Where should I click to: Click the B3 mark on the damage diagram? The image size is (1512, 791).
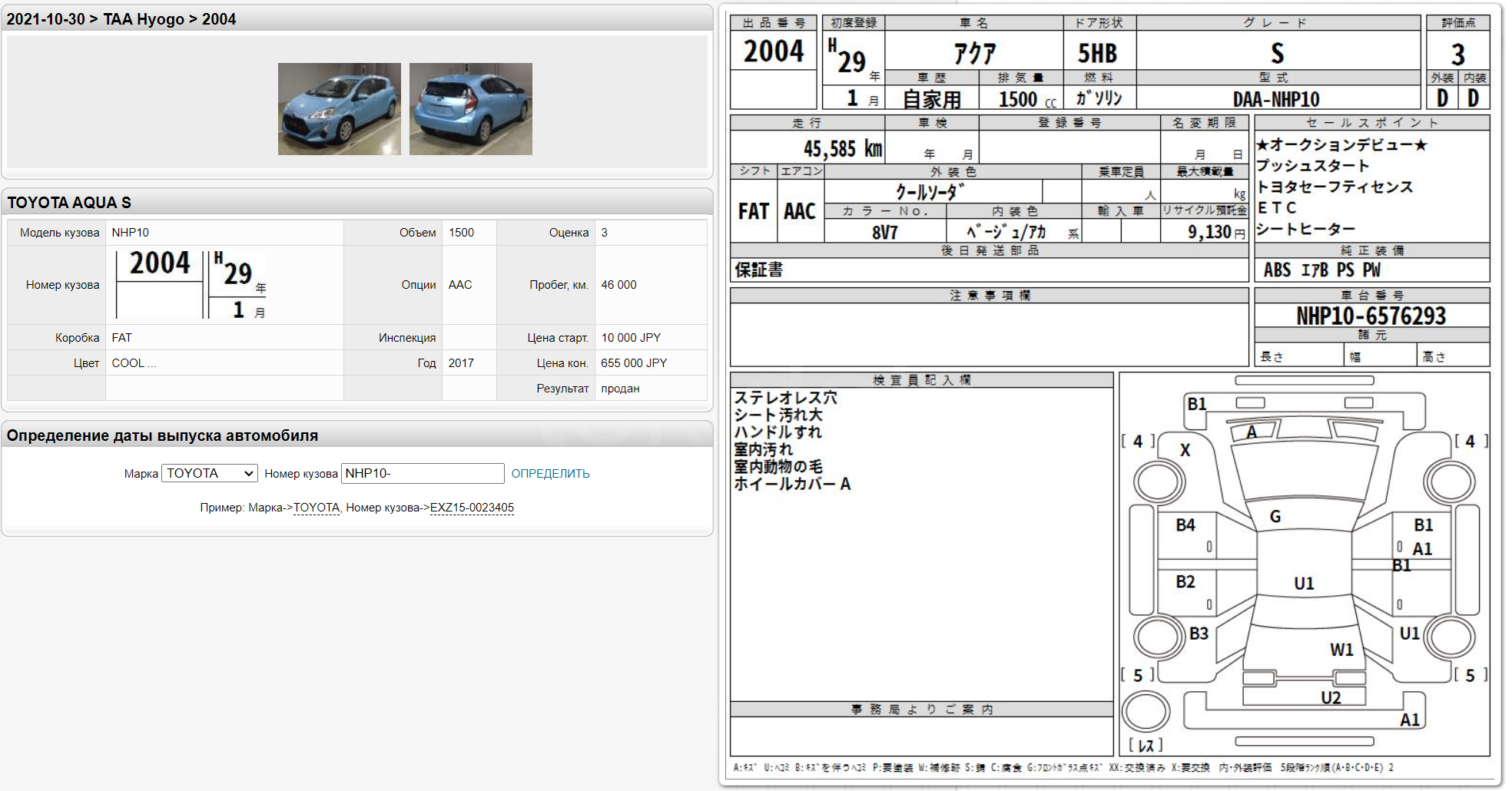point(1199,633)
